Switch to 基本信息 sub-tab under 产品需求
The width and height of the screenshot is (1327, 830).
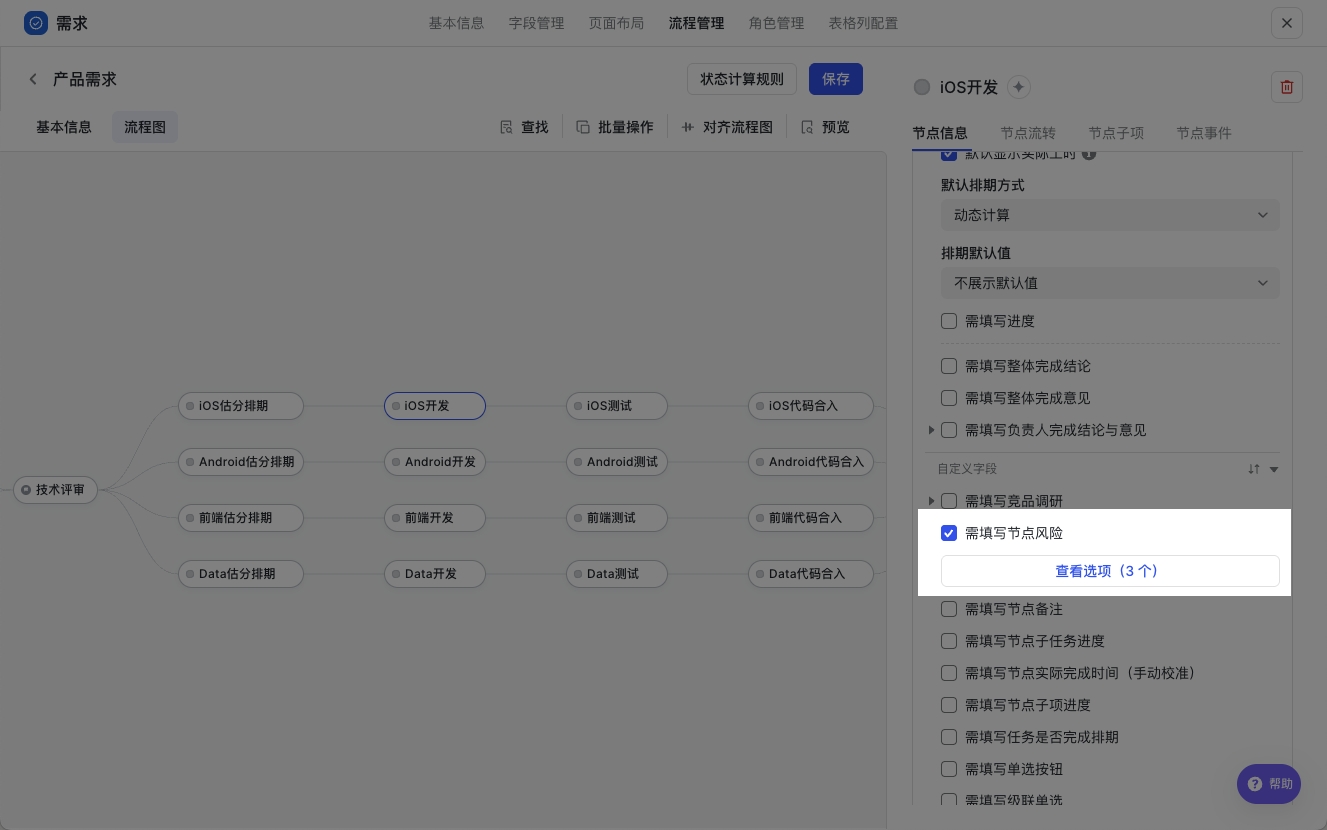coord(64,127)
